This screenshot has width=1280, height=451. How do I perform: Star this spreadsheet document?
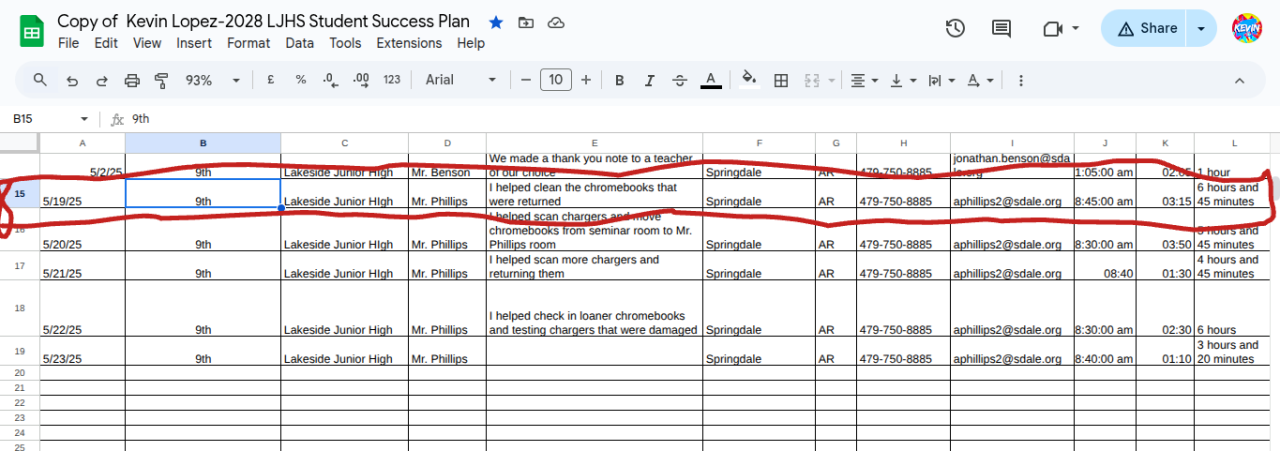[x=496, y=22]
